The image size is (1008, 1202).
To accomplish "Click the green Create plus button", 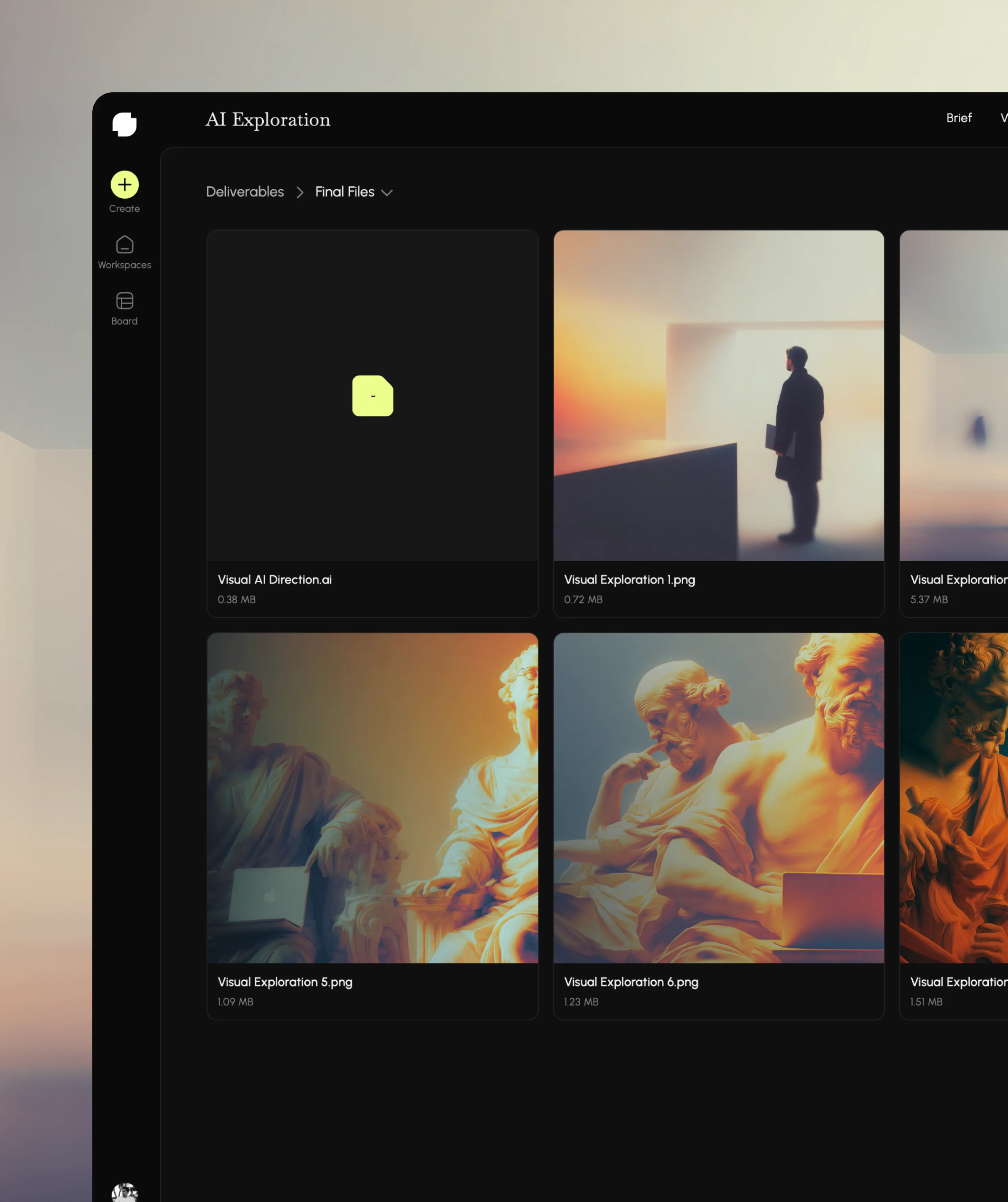I will pos(124,184).
